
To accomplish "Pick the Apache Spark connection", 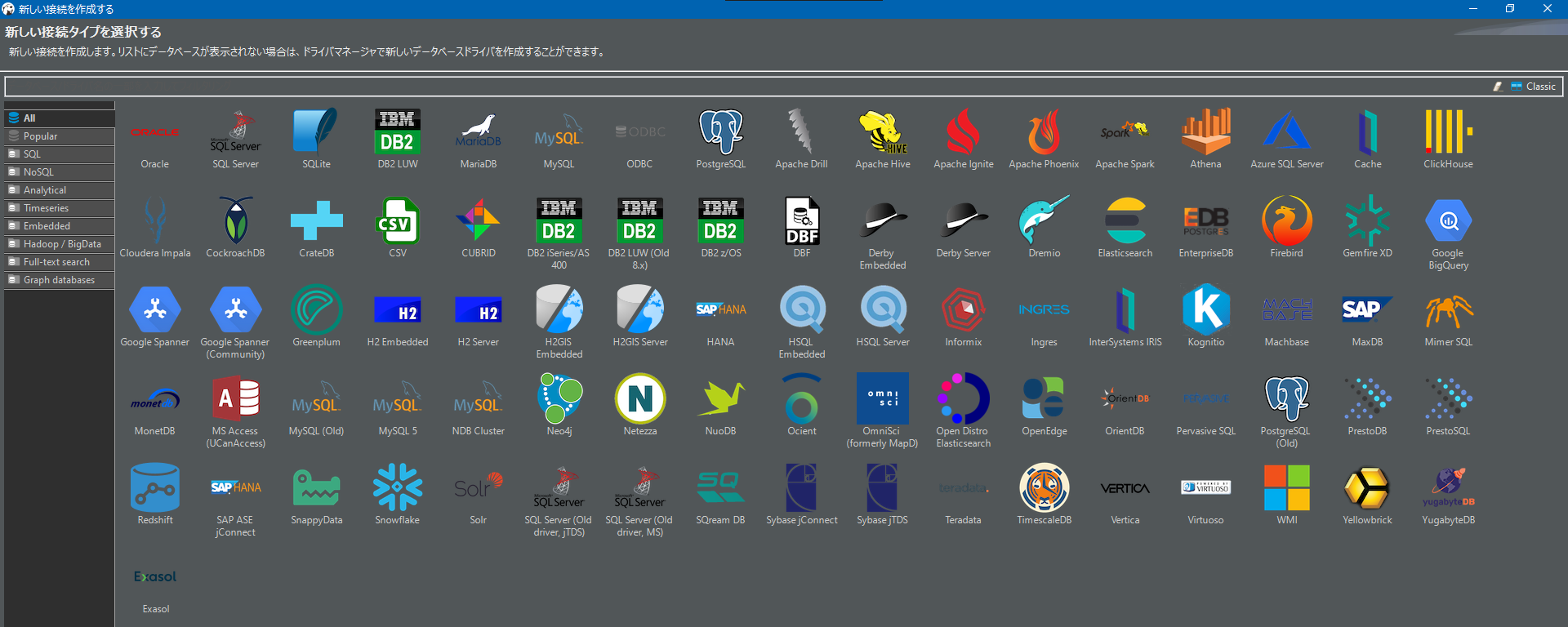I will coord(1125,132).
